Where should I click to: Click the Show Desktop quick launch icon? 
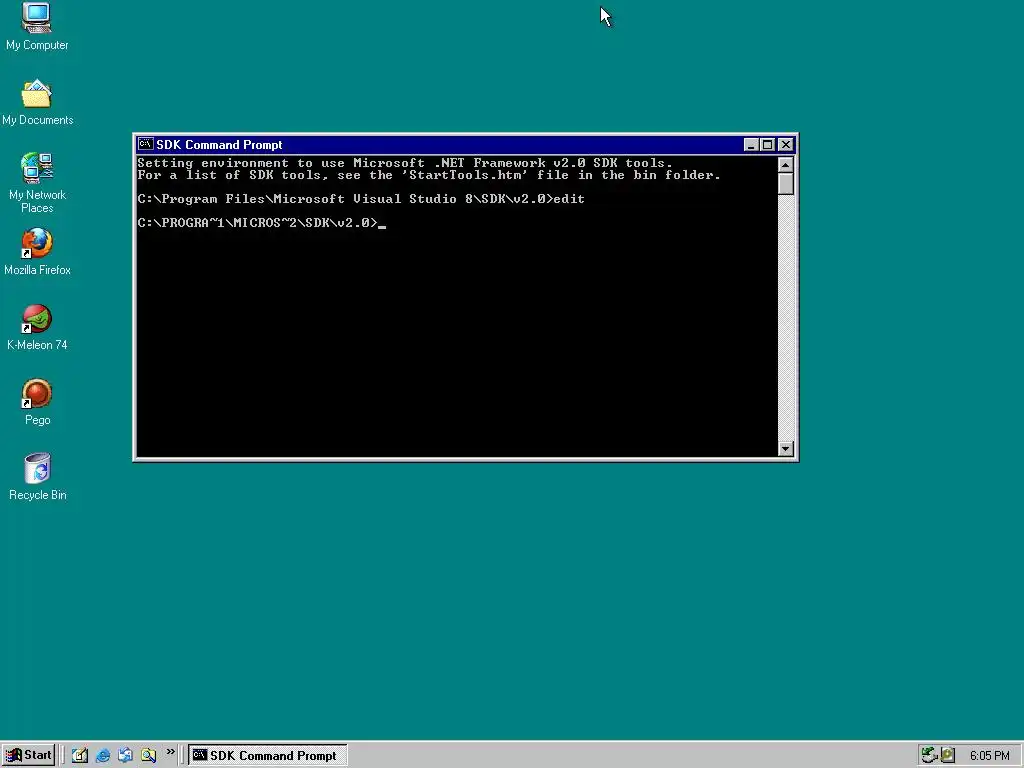pyautogui.click(x=80, y=755)
